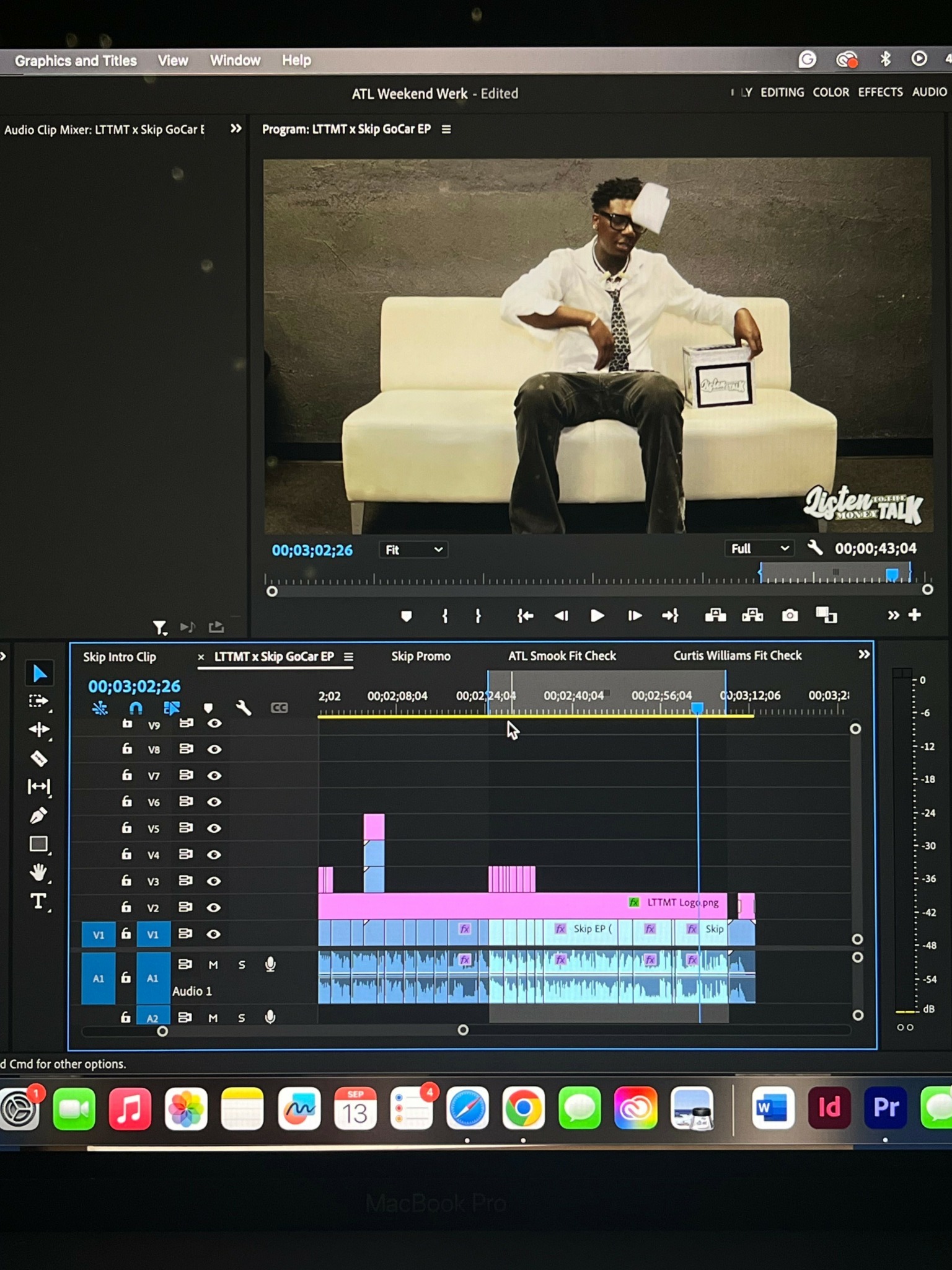The image size is (952, 1270).
Task: Open timeline display settings wrench
Action: (244, 708)
